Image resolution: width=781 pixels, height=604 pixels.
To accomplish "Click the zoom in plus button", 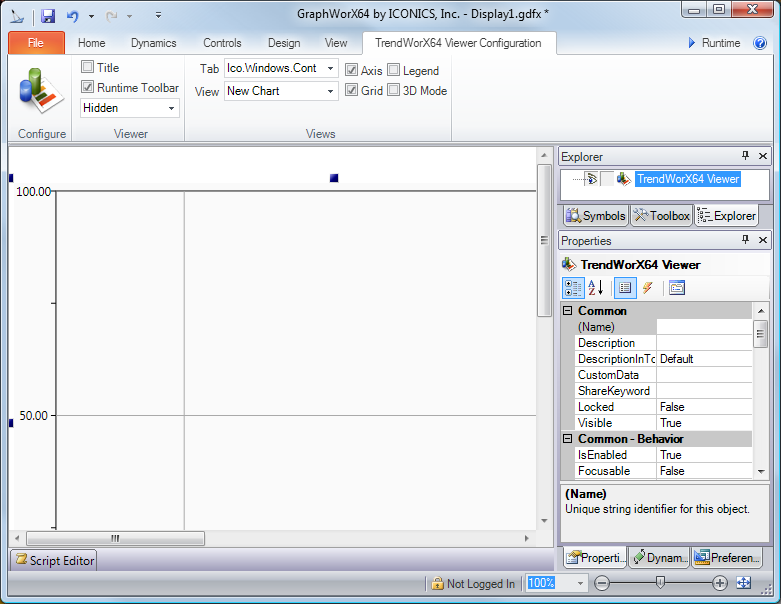I will coord(719,583).
